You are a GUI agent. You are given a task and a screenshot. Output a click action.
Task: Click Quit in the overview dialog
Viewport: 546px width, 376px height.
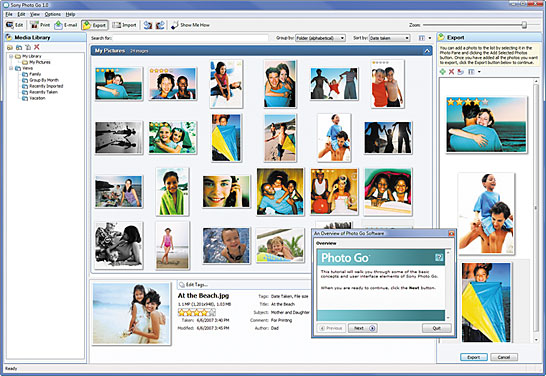coord(437,328)
